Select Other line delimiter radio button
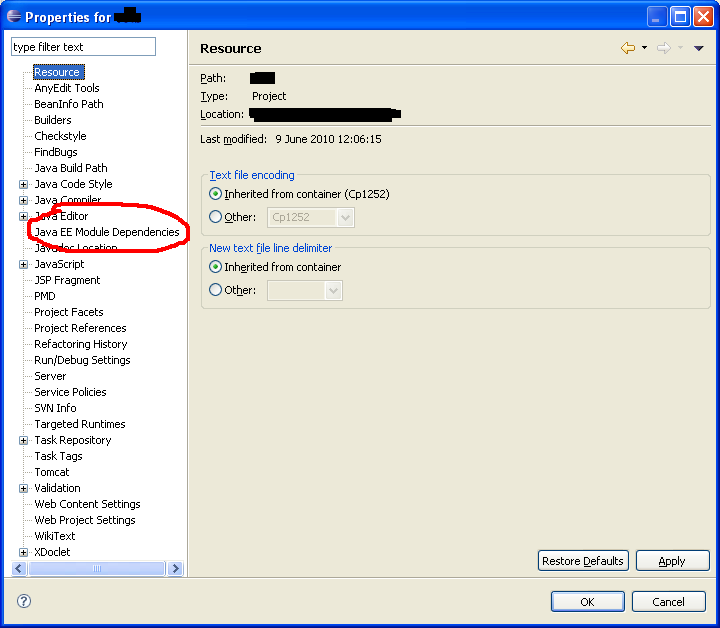Viewport: 720px width, 628px height. pyautogui.click(x=216, y=290)
